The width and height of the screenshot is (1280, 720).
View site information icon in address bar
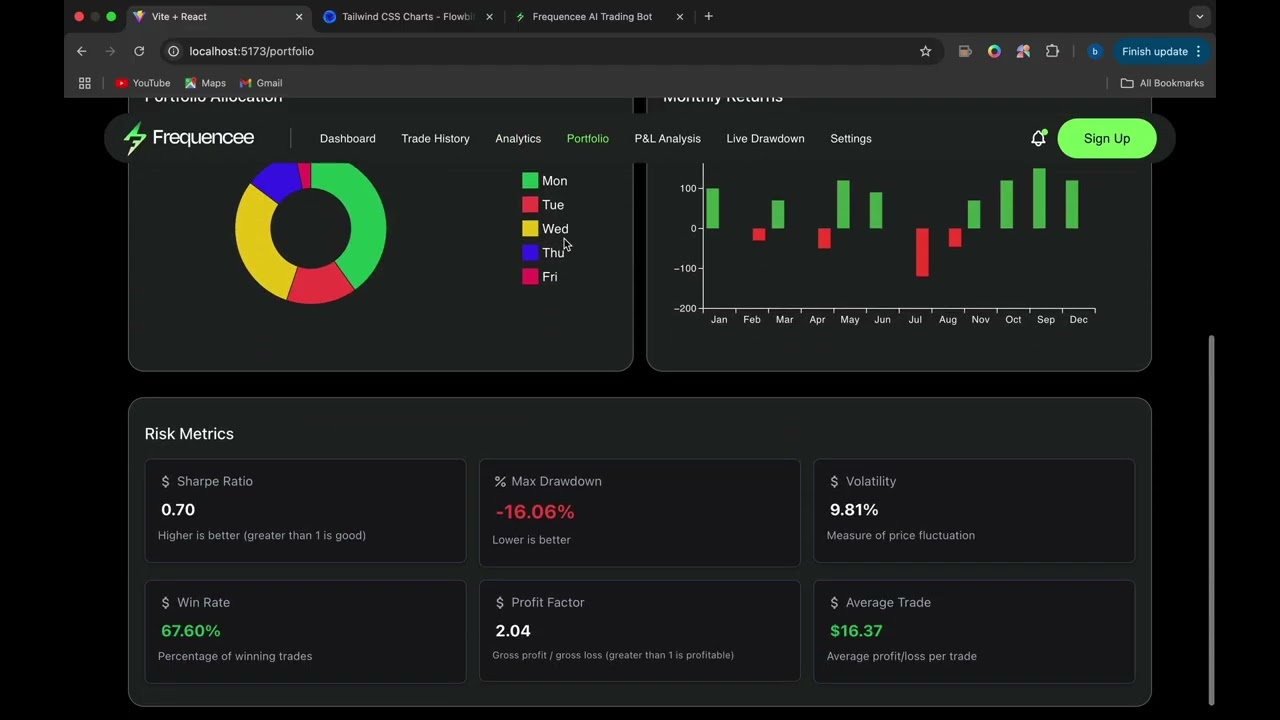click(x=173, y=51)
